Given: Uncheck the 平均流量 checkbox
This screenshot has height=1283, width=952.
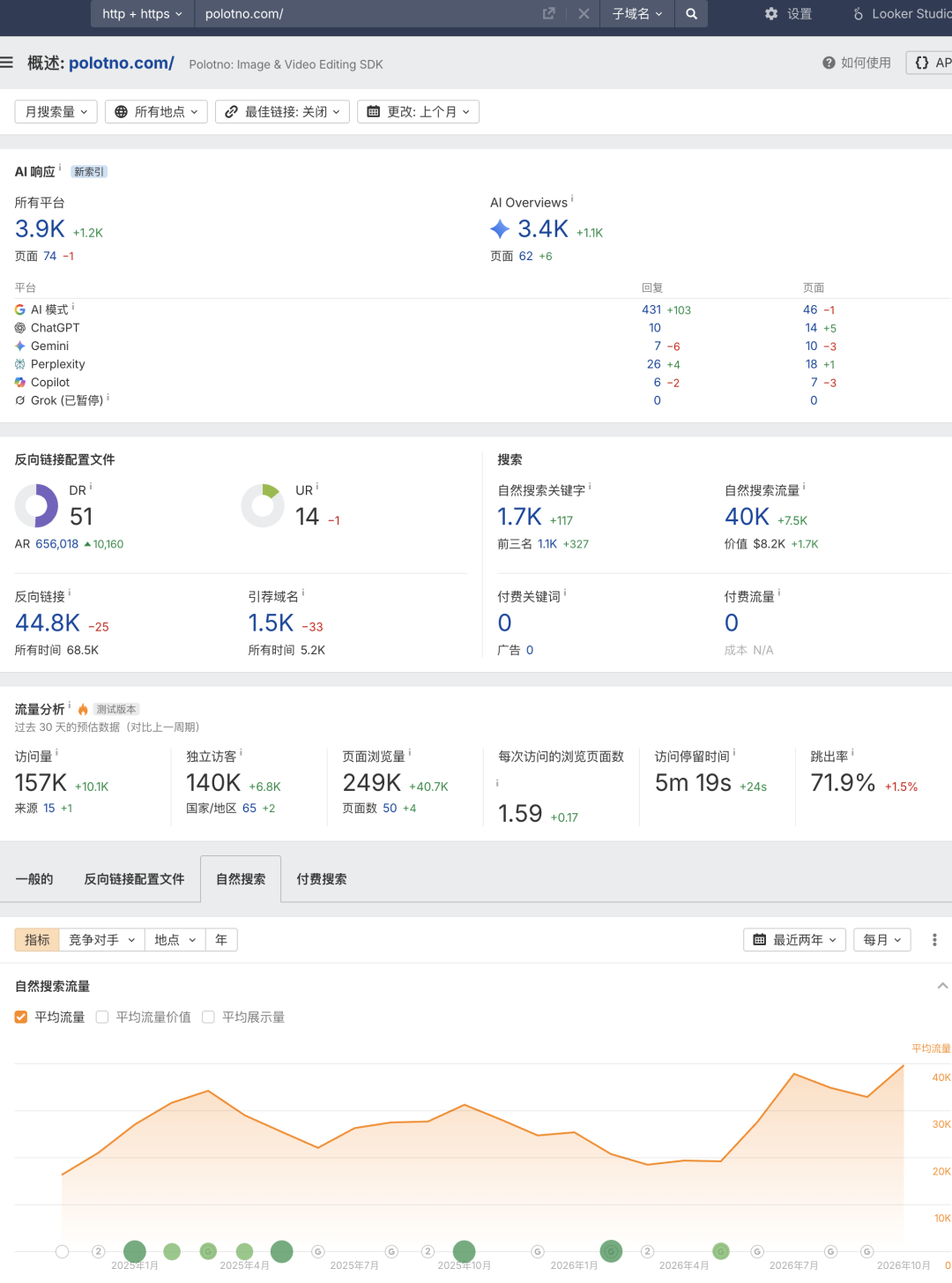Looking at the screenshot, I should 21,1017.
